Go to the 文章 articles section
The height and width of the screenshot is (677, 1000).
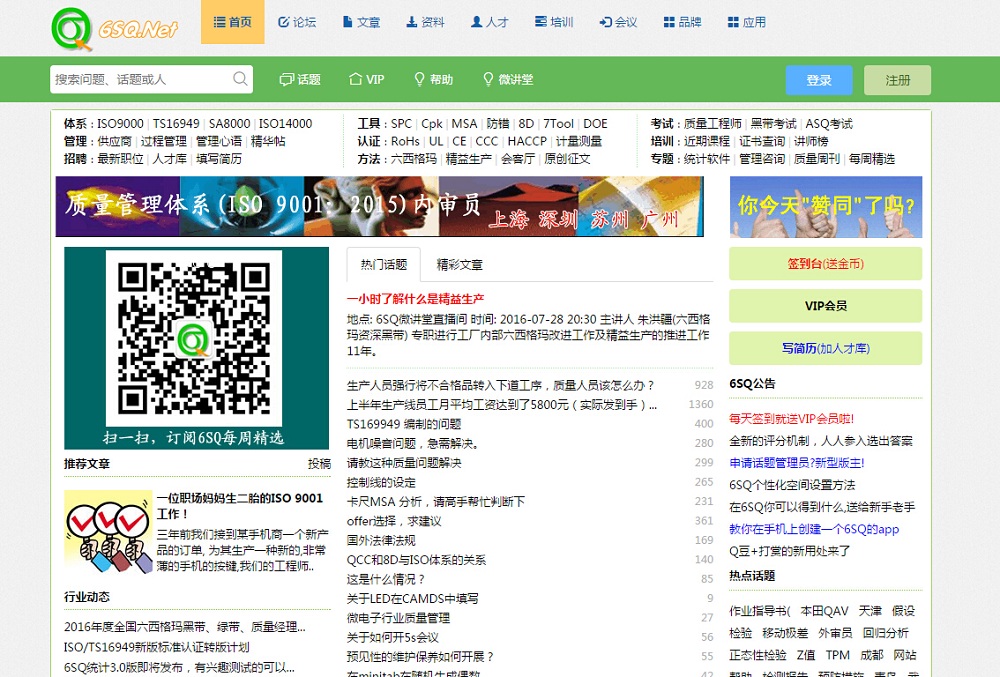pos(361,22)
